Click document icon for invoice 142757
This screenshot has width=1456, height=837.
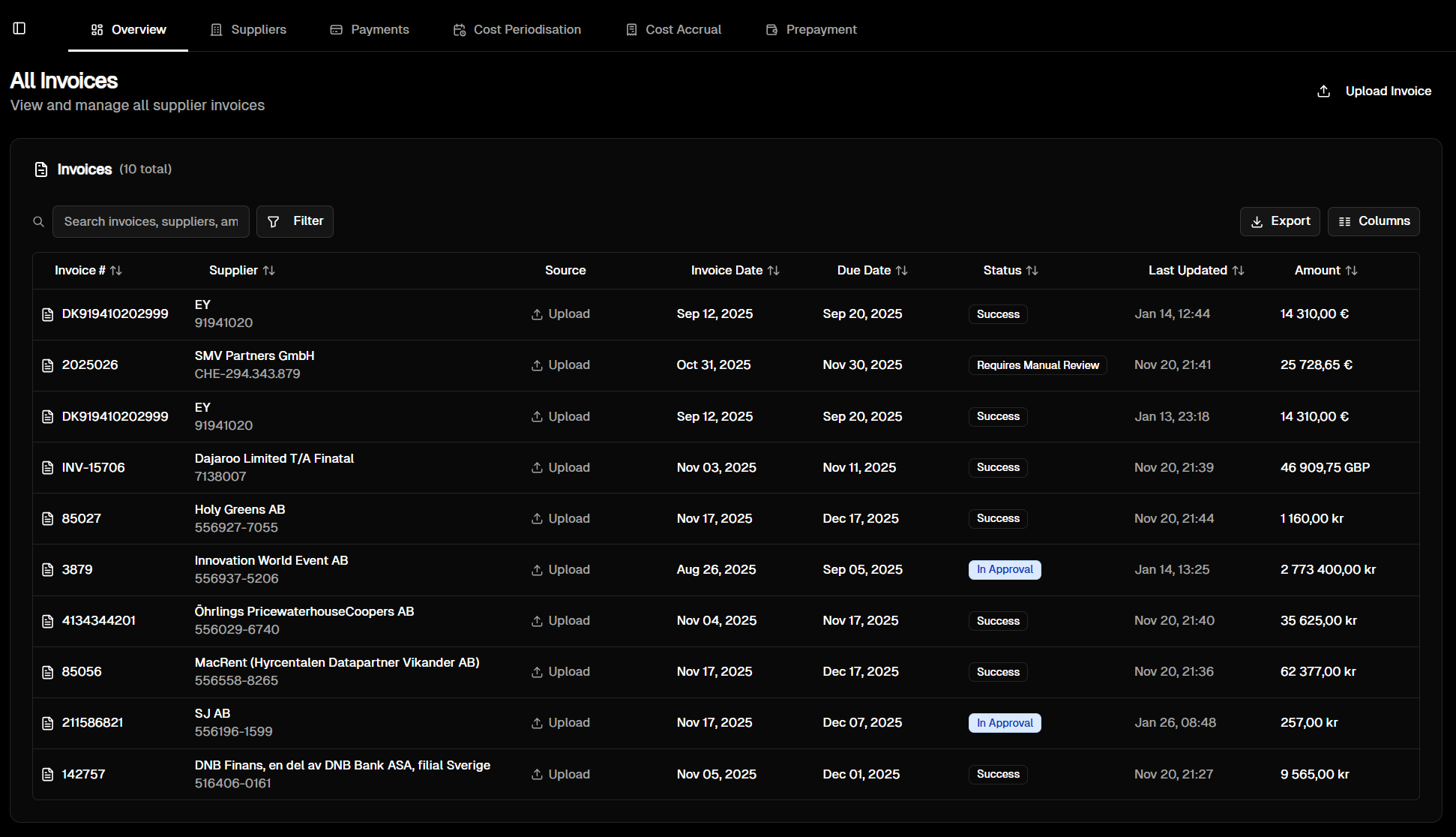coord(48,775)
